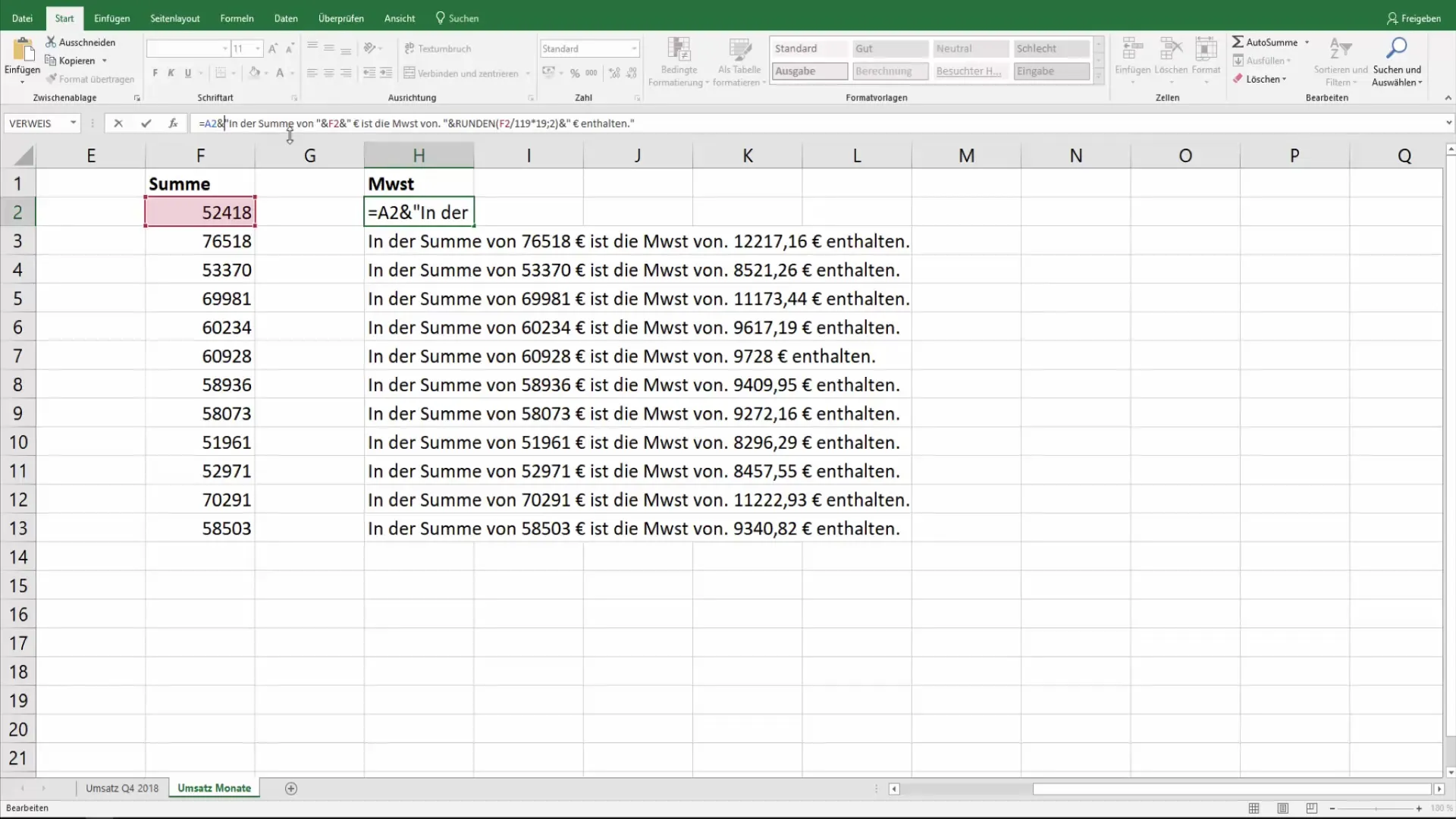Expand the Formatvorlagen gallery arrow
The height and width of the screenshot is (819, 1456).
(x=1099, y=77)
